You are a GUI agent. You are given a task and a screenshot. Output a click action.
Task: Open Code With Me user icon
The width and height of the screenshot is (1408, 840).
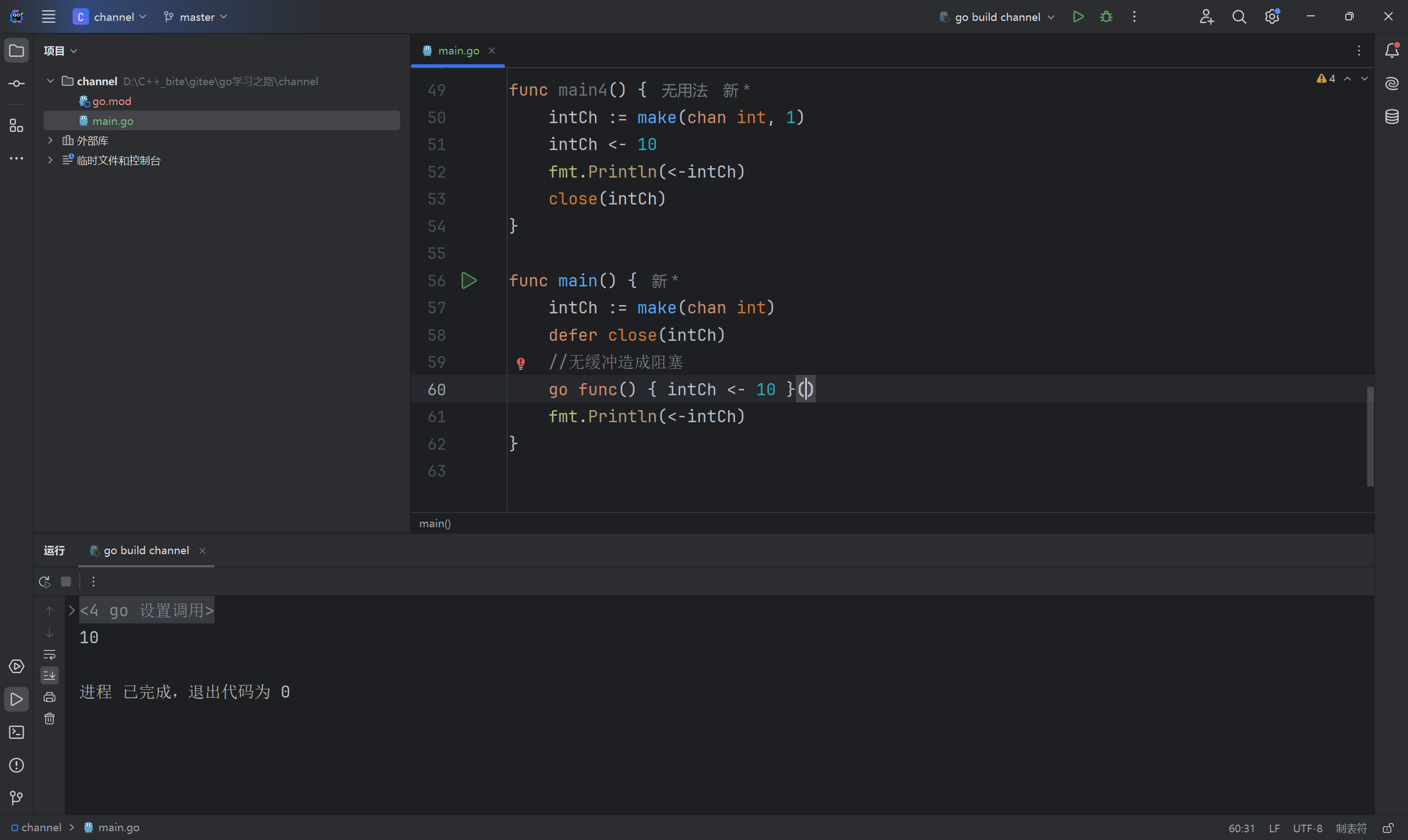1207,17
